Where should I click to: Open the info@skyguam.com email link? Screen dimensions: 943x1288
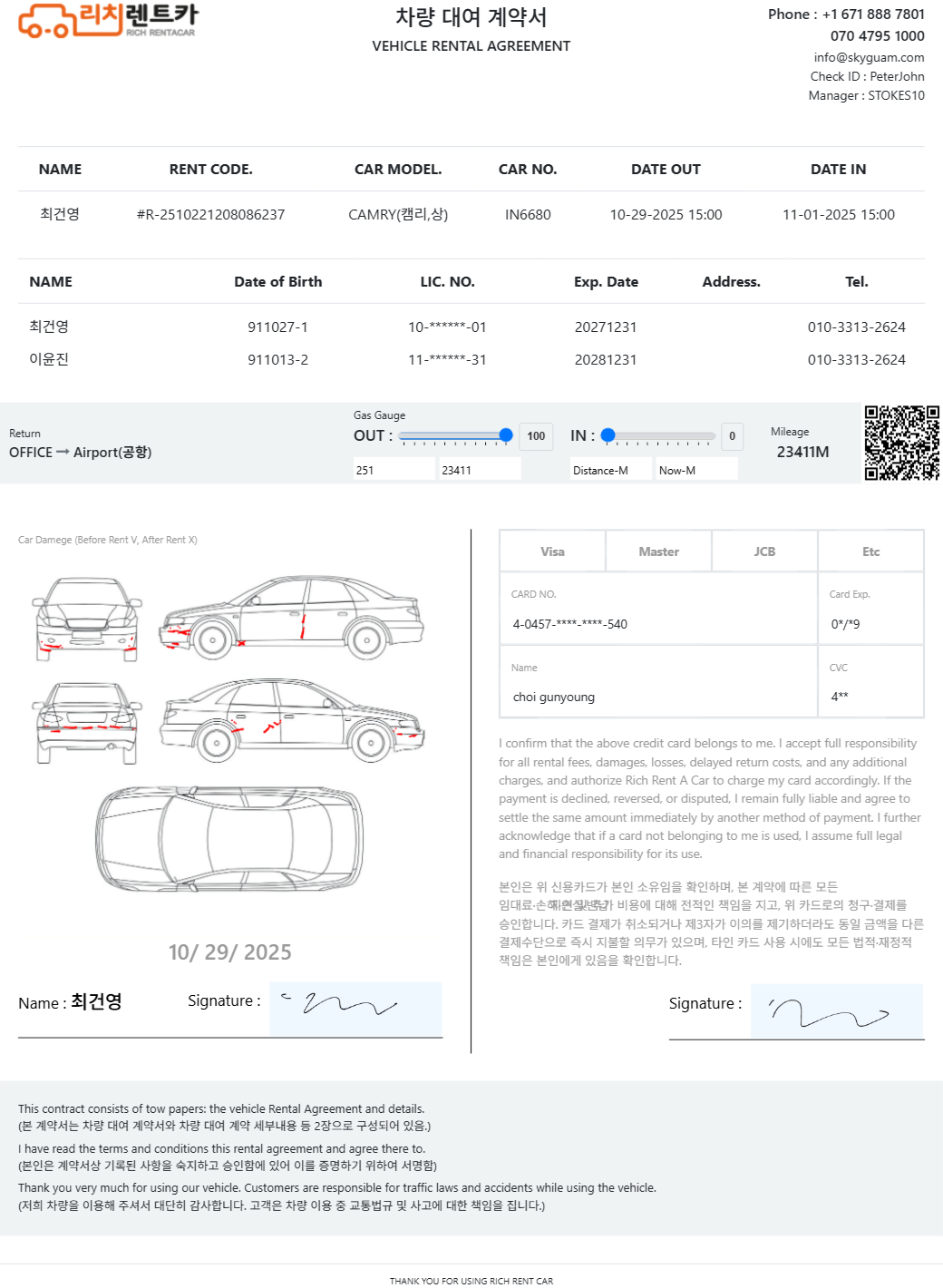869,57
